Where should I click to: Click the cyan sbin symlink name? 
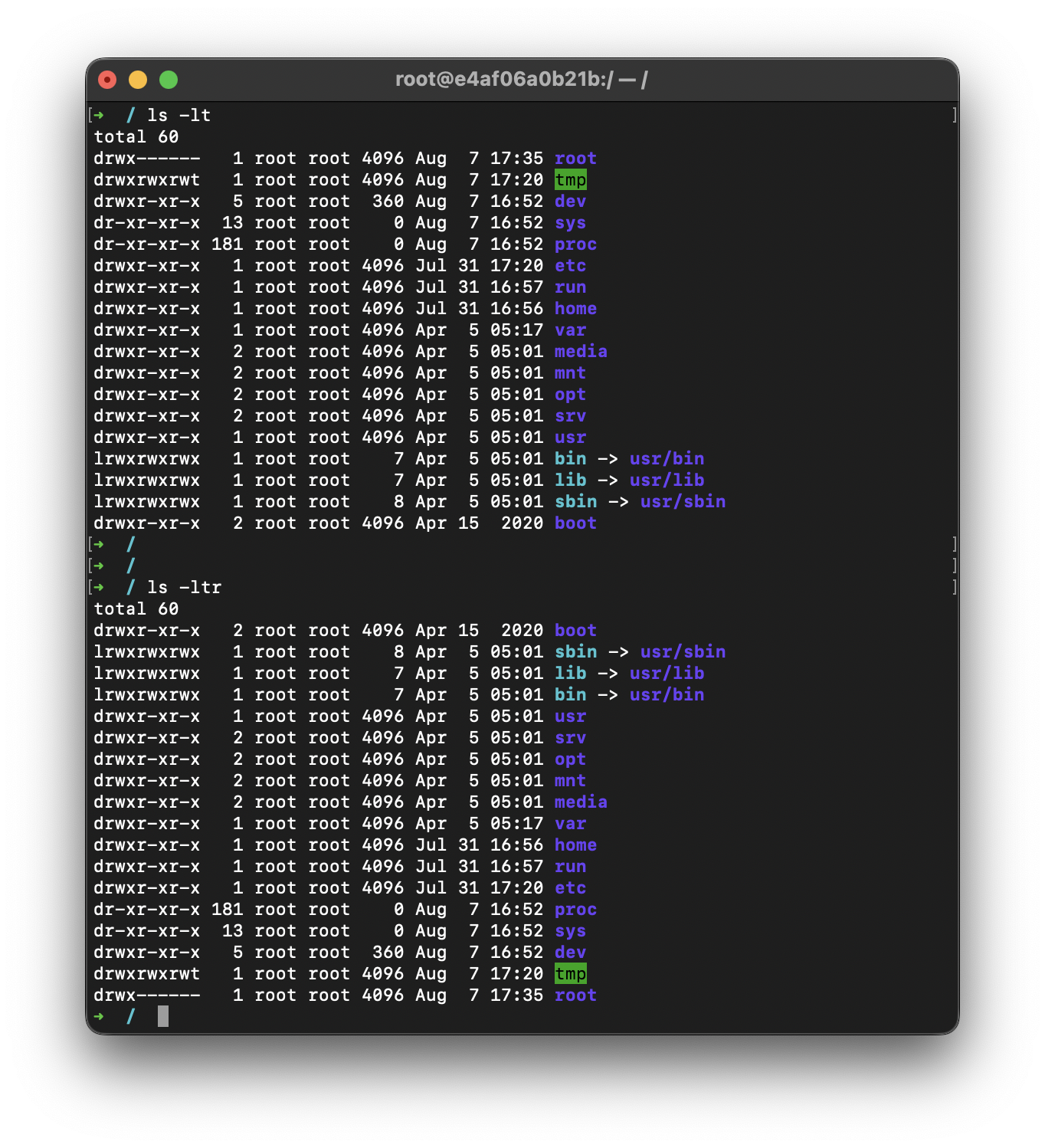(x=575, y=501)
